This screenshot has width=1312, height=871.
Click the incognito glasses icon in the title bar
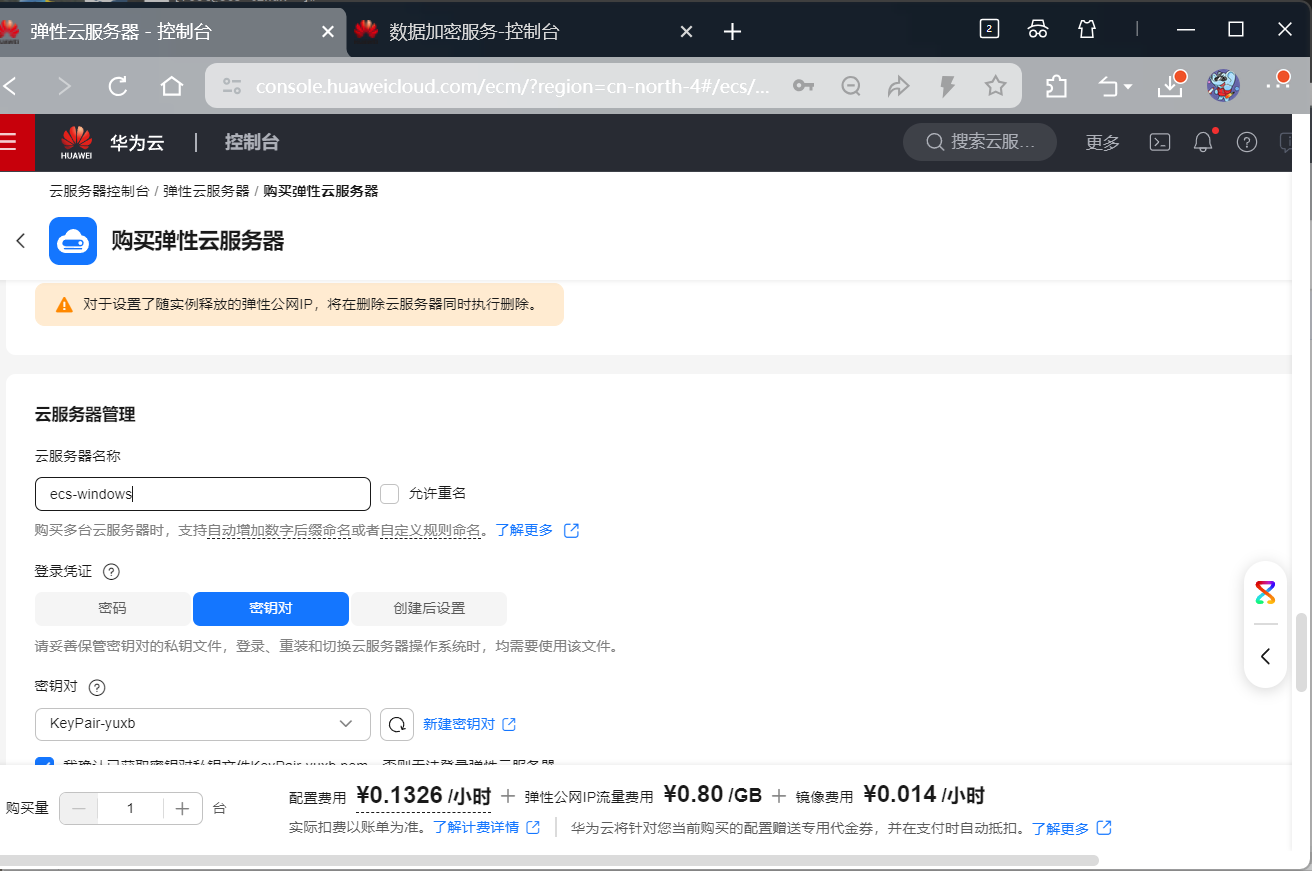click(1038, 29)
